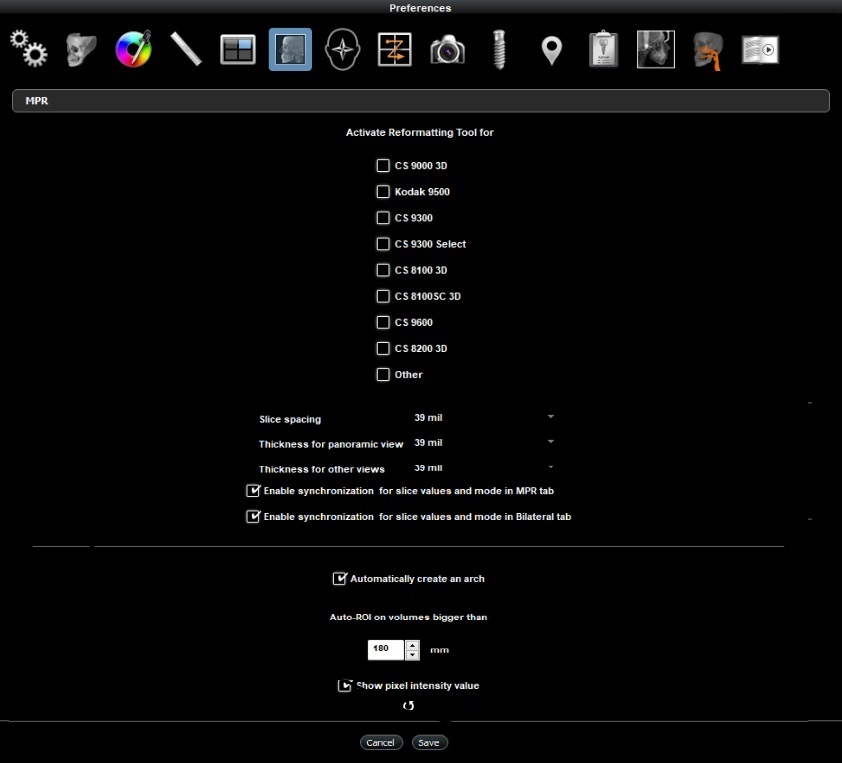842x763 pixels.
Task: Open the color wheel preferences icon
Action: point(133,49)
